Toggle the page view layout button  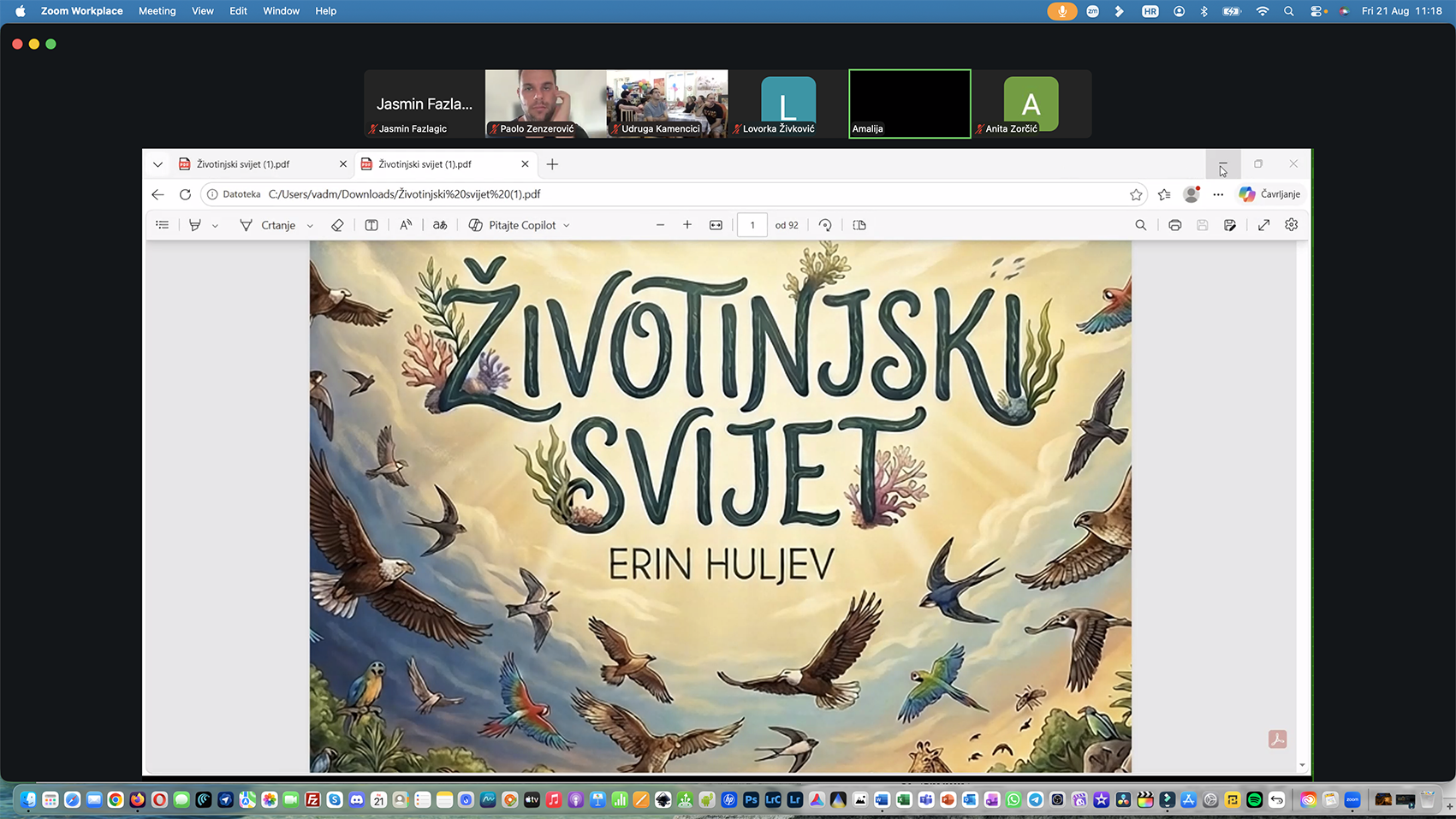pyautogui.click(x=859, y=225)
